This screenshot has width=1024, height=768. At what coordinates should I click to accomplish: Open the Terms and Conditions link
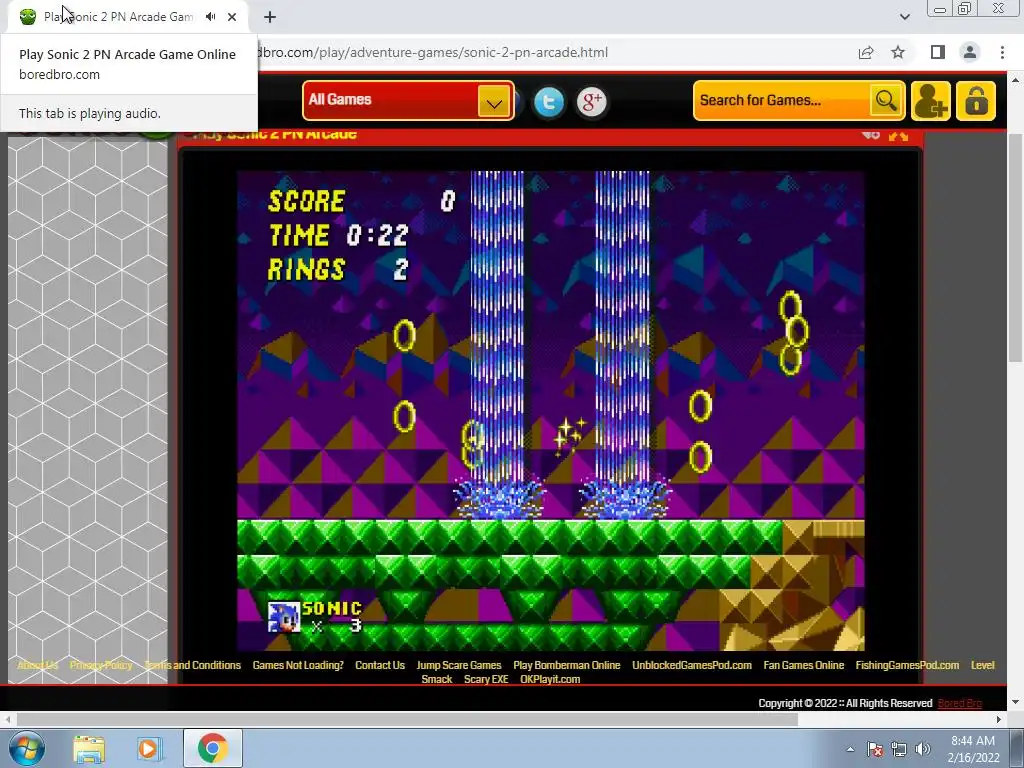[193, 665]
